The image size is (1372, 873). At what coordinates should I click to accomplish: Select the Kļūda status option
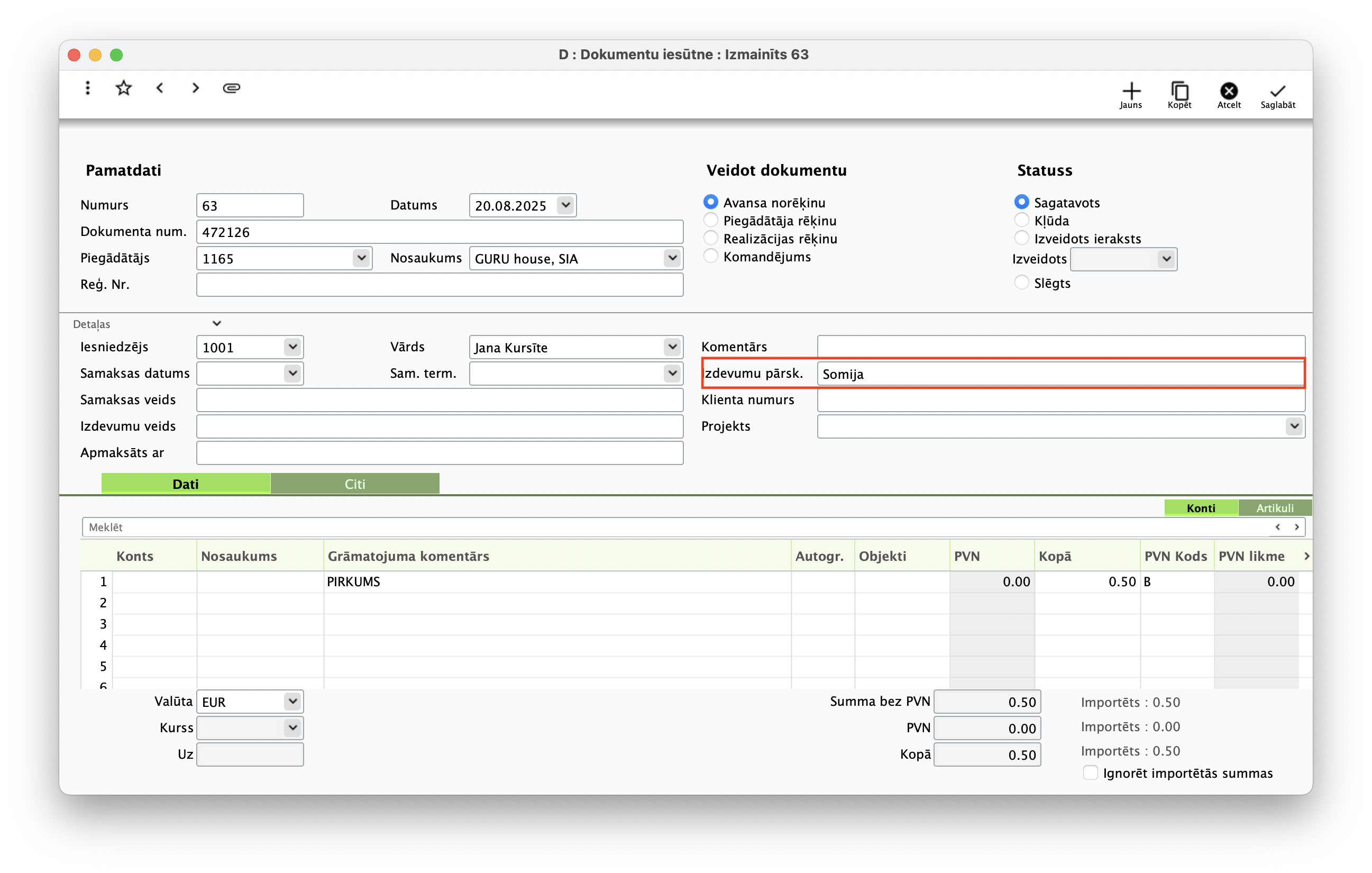[x=1021, y=220]
